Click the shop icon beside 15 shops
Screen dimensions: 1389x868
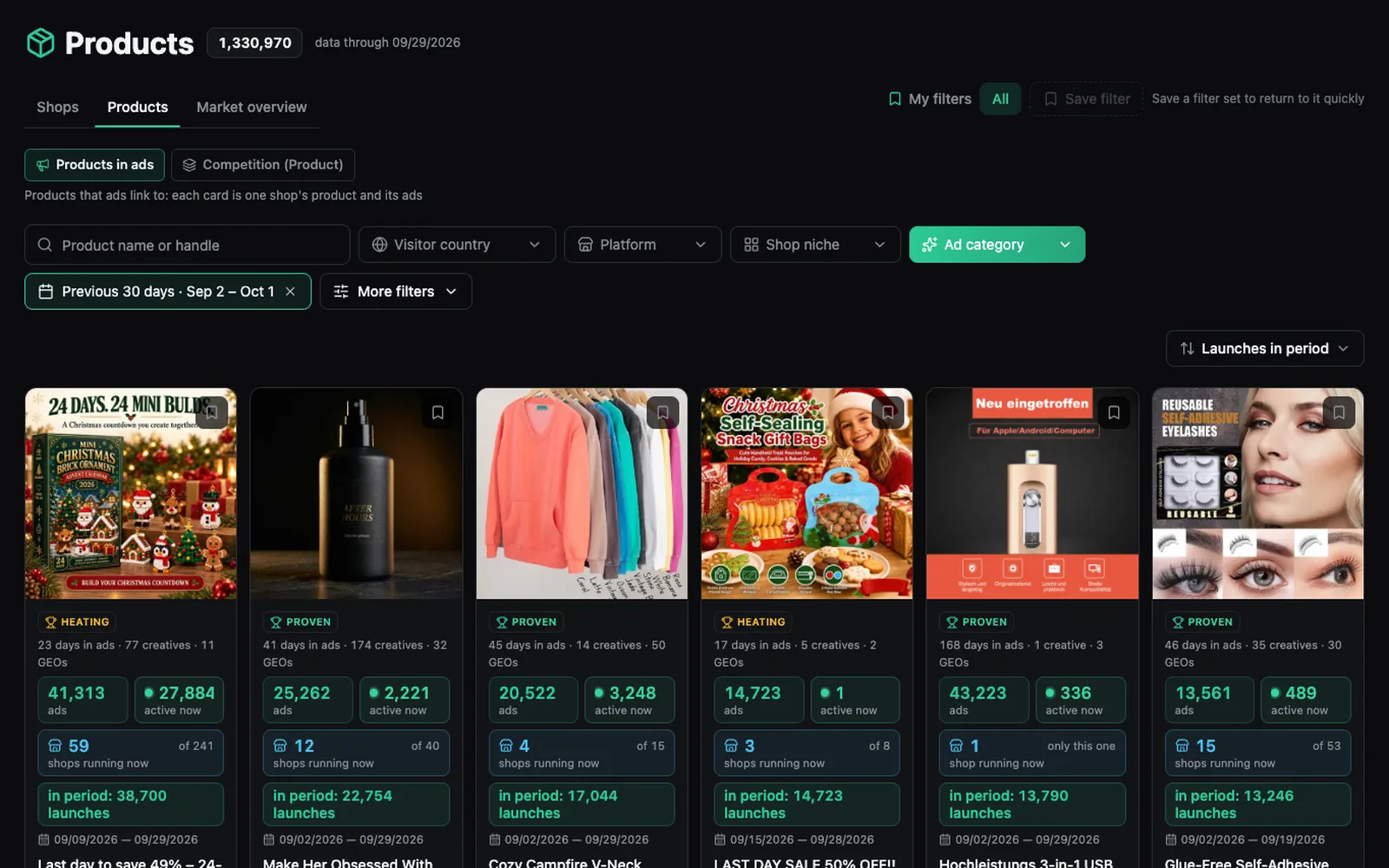(1182, 746)
